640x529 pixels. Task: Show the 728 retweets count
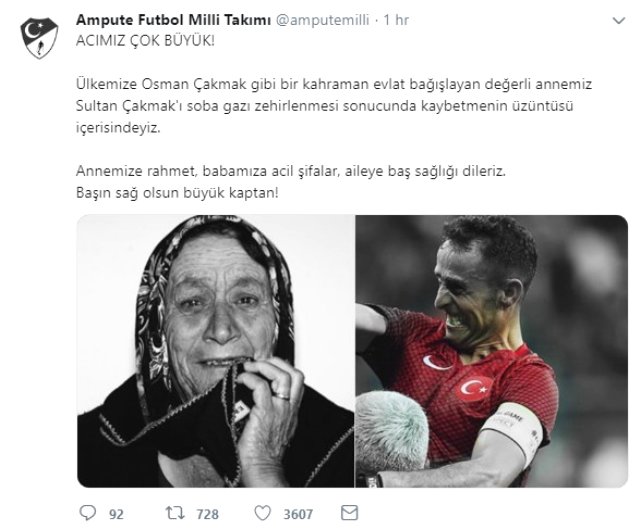(x=207, y=514)
